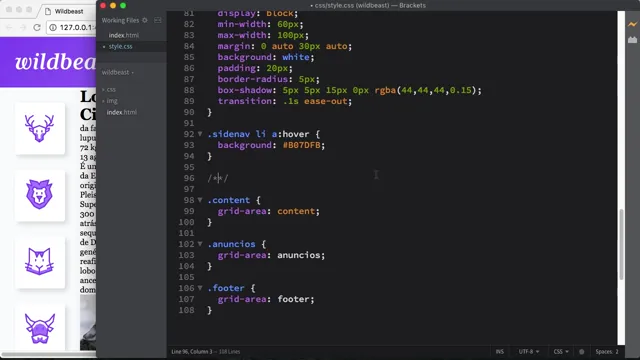
Task: Open wildbeast project dropdown
Action: 118,72
